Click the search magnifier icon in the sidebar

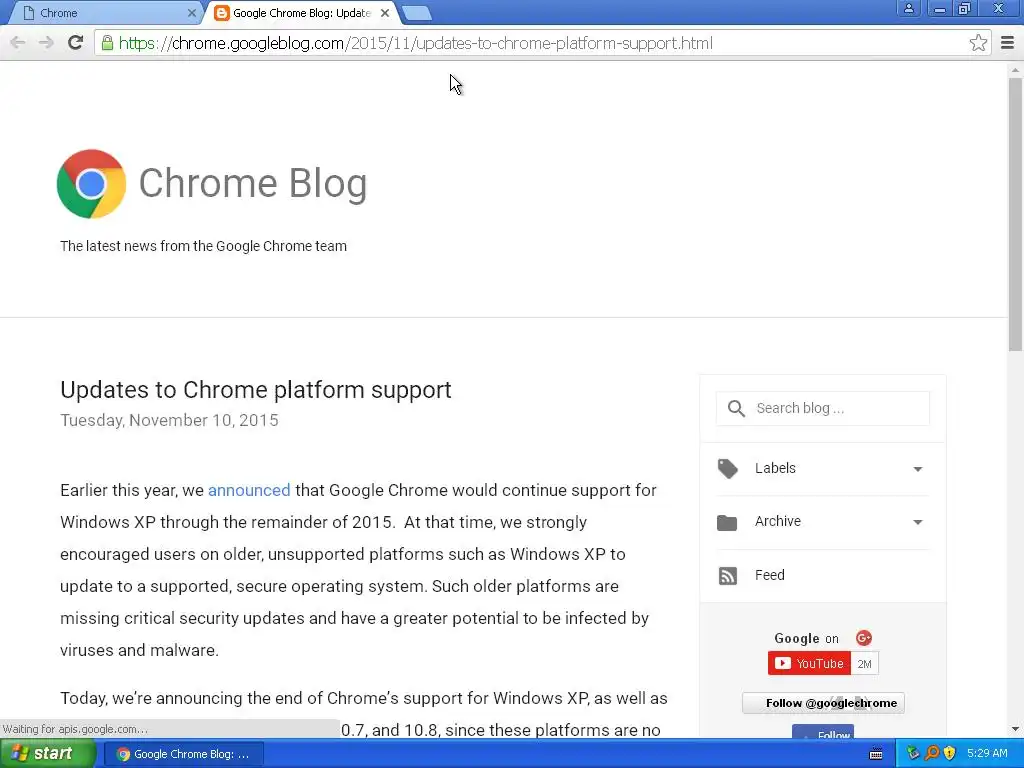click(736, 408)
